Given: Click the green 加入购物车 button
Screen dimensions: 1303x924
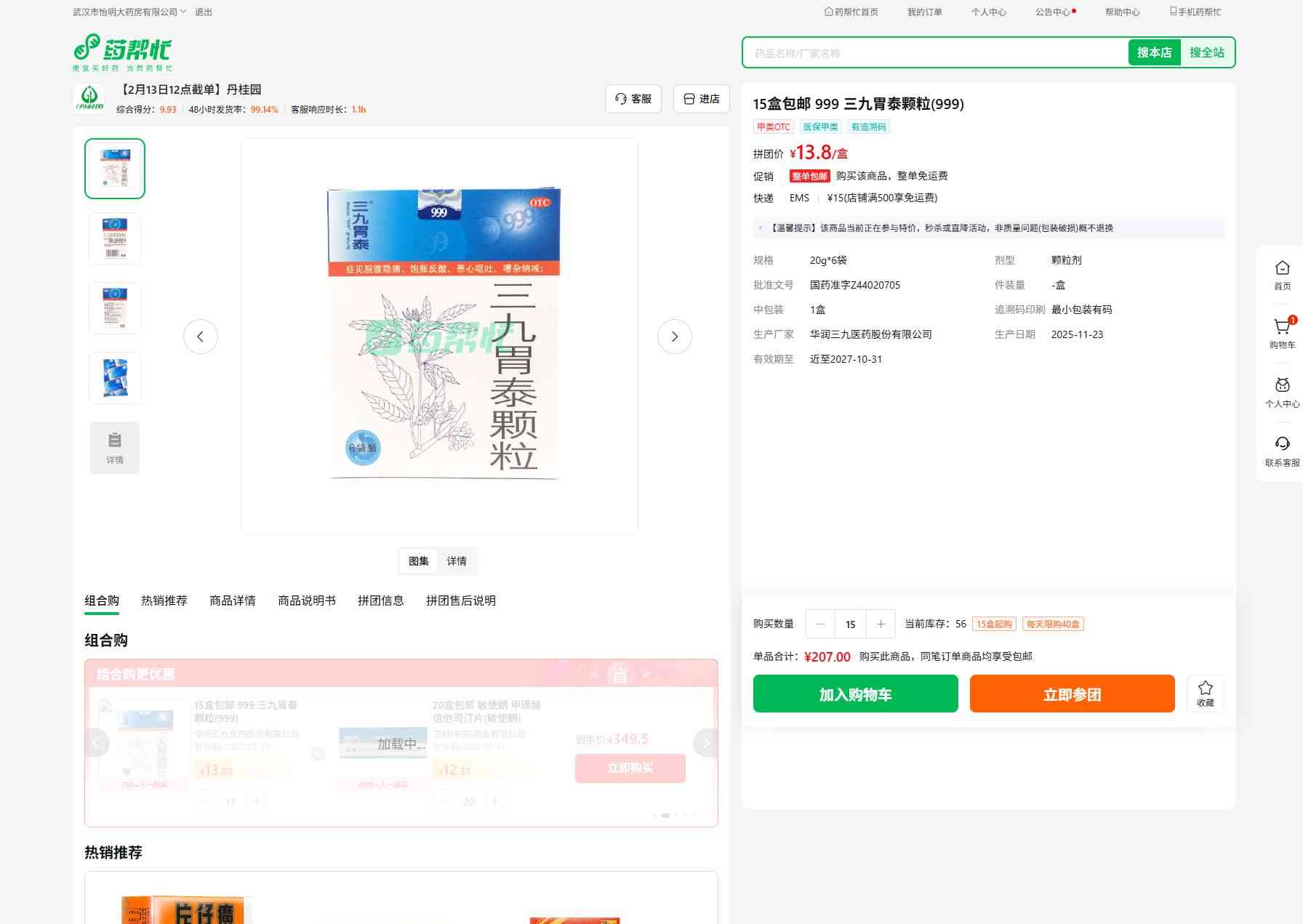Looking at the screenshot, I should [x=855, y=694].
